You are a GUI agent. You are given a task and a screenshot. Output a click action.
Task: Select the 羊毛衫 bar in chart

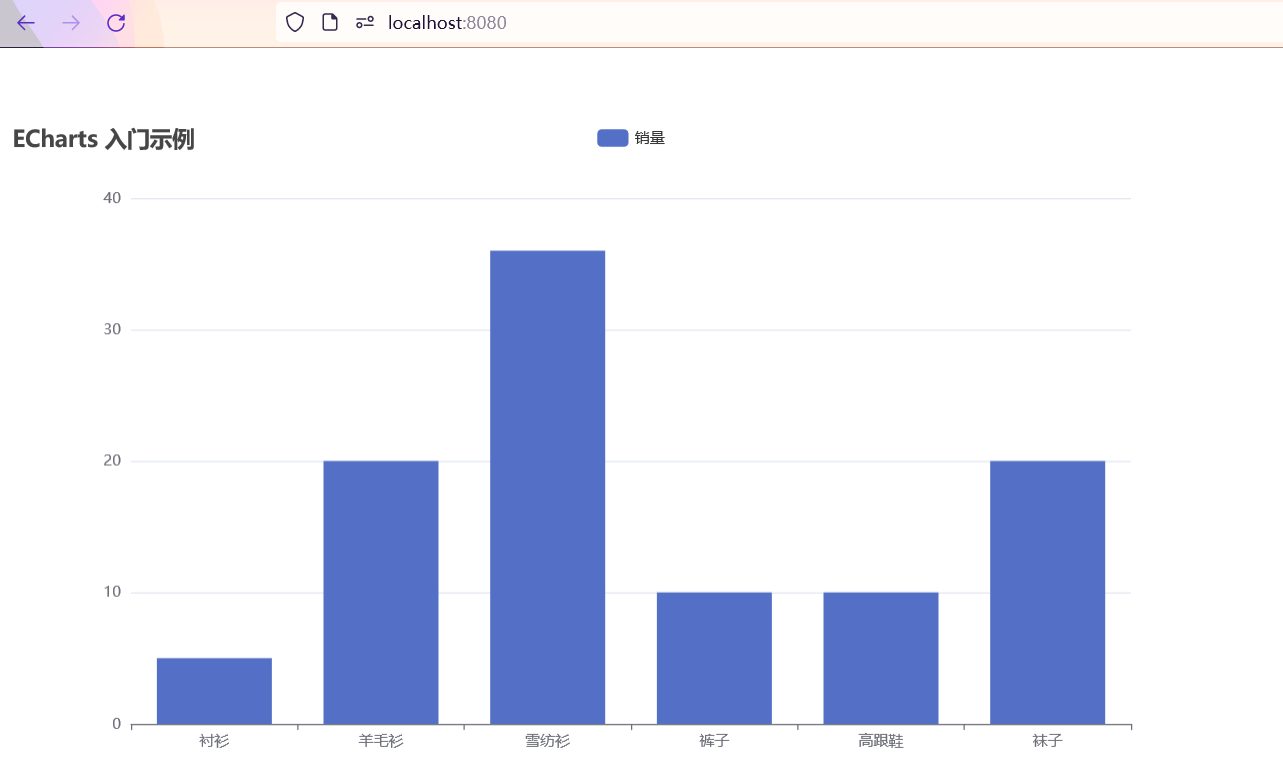pos(381,592)
